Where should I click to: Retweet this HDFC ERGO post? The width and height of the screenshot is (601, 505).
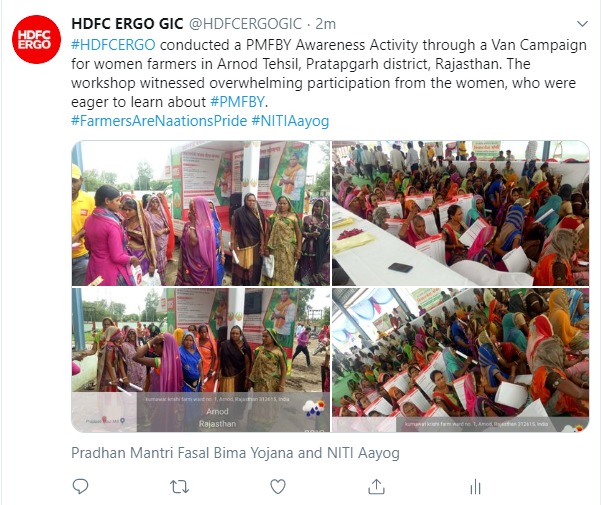pyautogui.click(x=179, y=487)
